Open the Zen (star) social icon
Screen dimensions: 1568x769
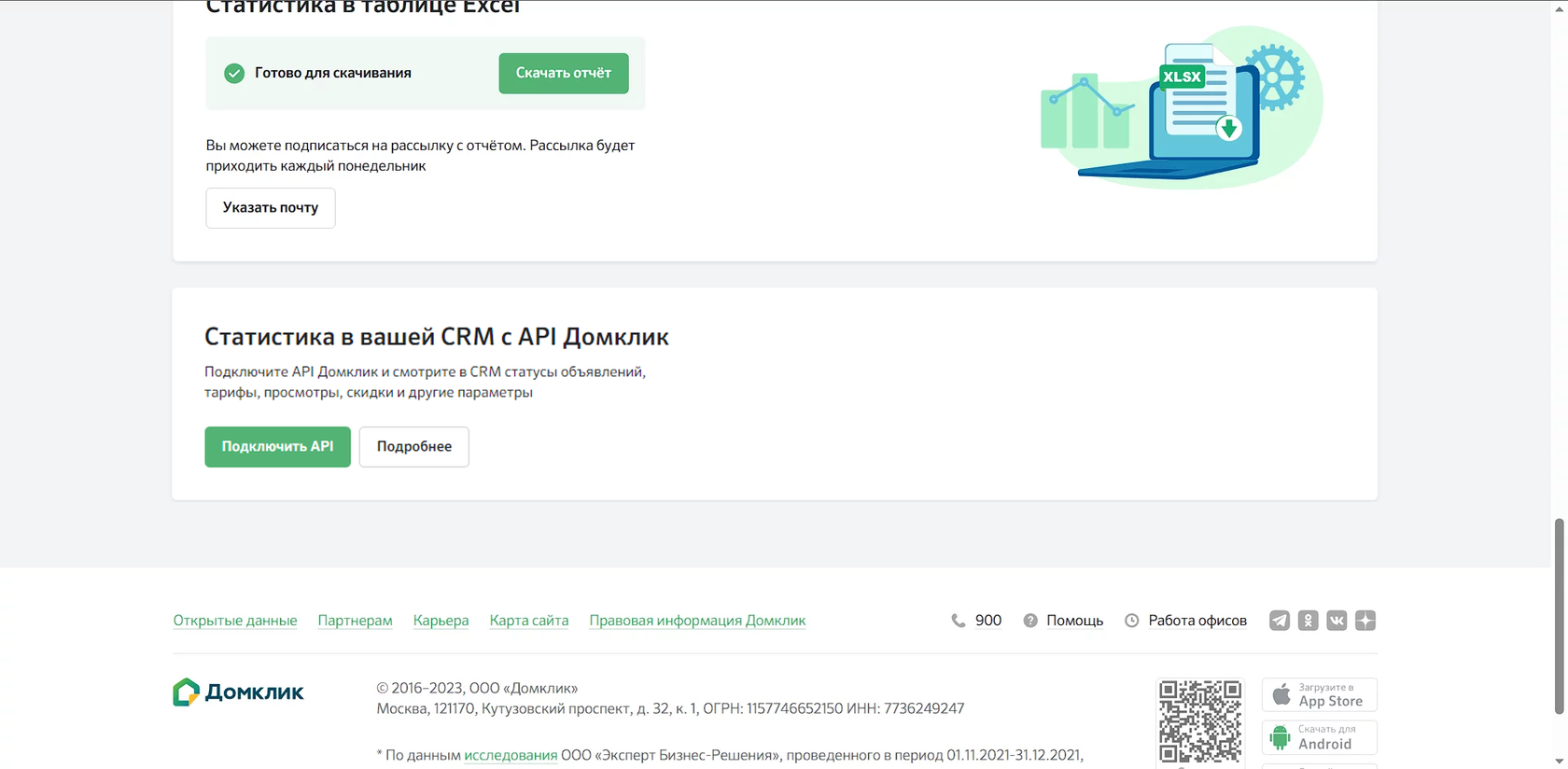tap(1365, 621)
